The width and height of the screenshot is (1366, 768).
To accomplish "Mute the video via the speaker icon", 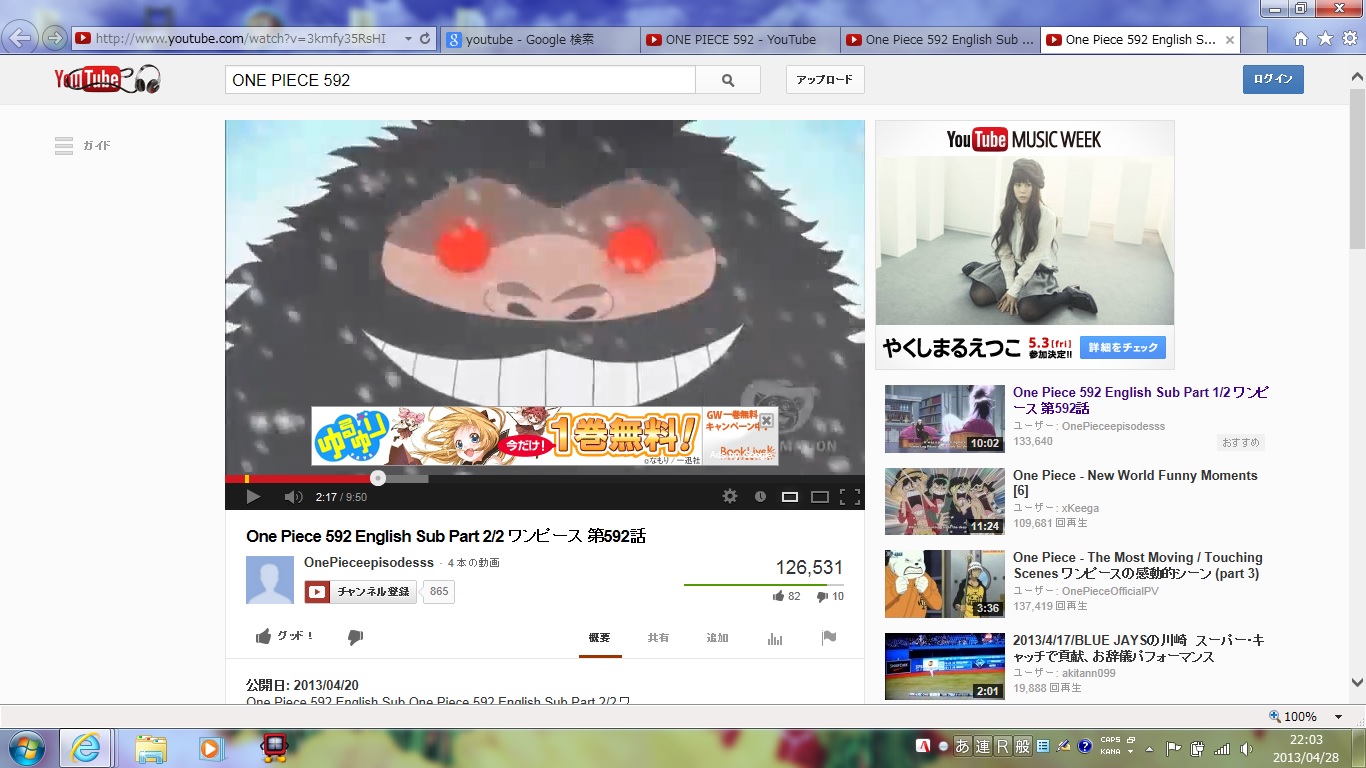I will pyautogui.click(x=293, y=497).
